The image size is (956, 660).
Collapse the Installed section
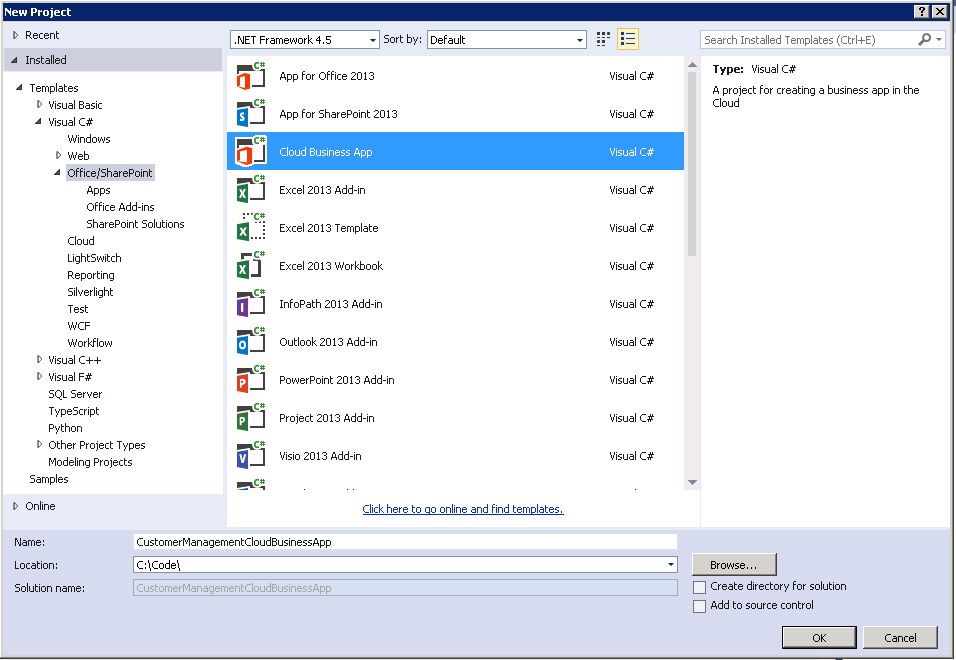point(15,60)
